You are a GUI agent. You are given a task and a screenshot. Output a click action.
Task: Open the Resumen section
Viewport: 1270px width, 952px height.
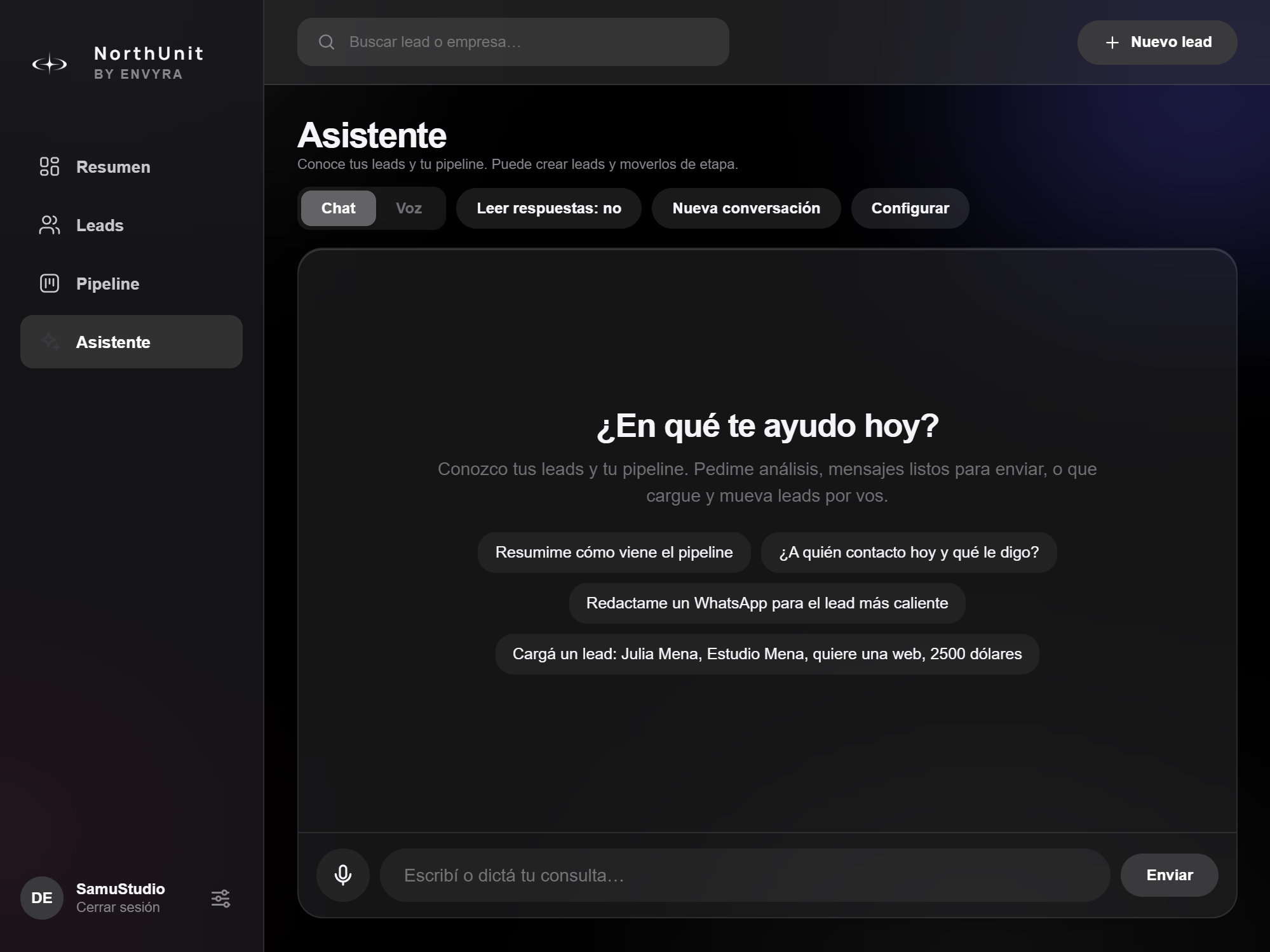pos(132,167)
